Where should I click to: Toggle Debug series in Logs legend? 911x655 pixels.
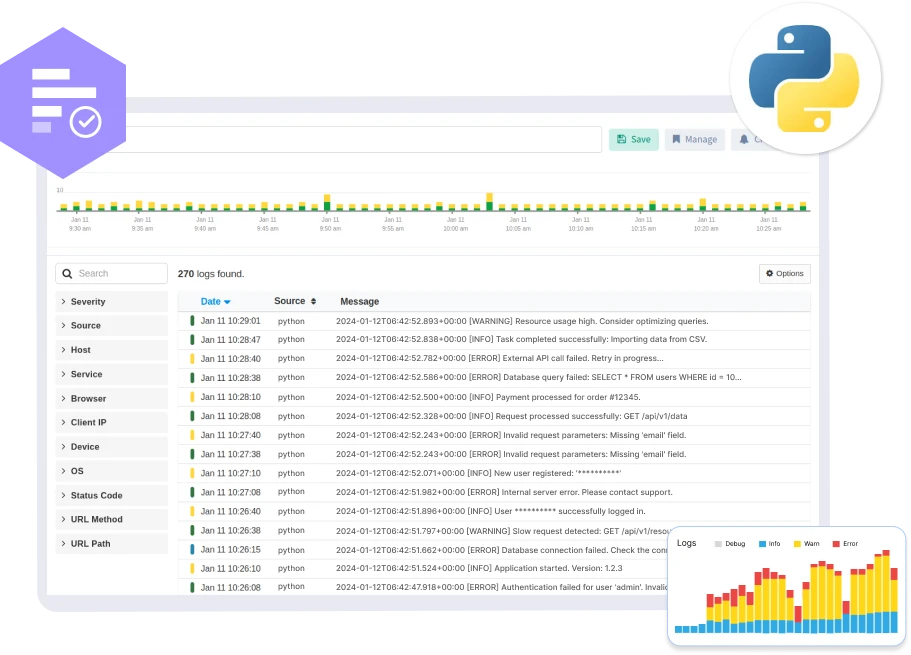[x=730, y=544]
